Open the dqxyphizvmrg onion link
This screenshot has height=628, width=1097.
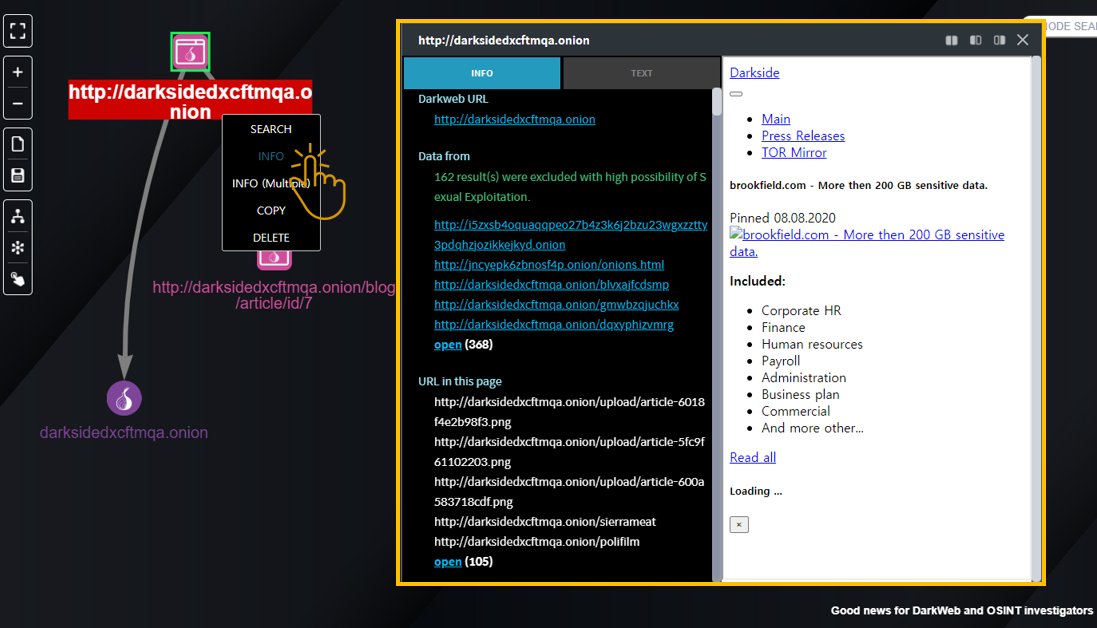[553, 324]
